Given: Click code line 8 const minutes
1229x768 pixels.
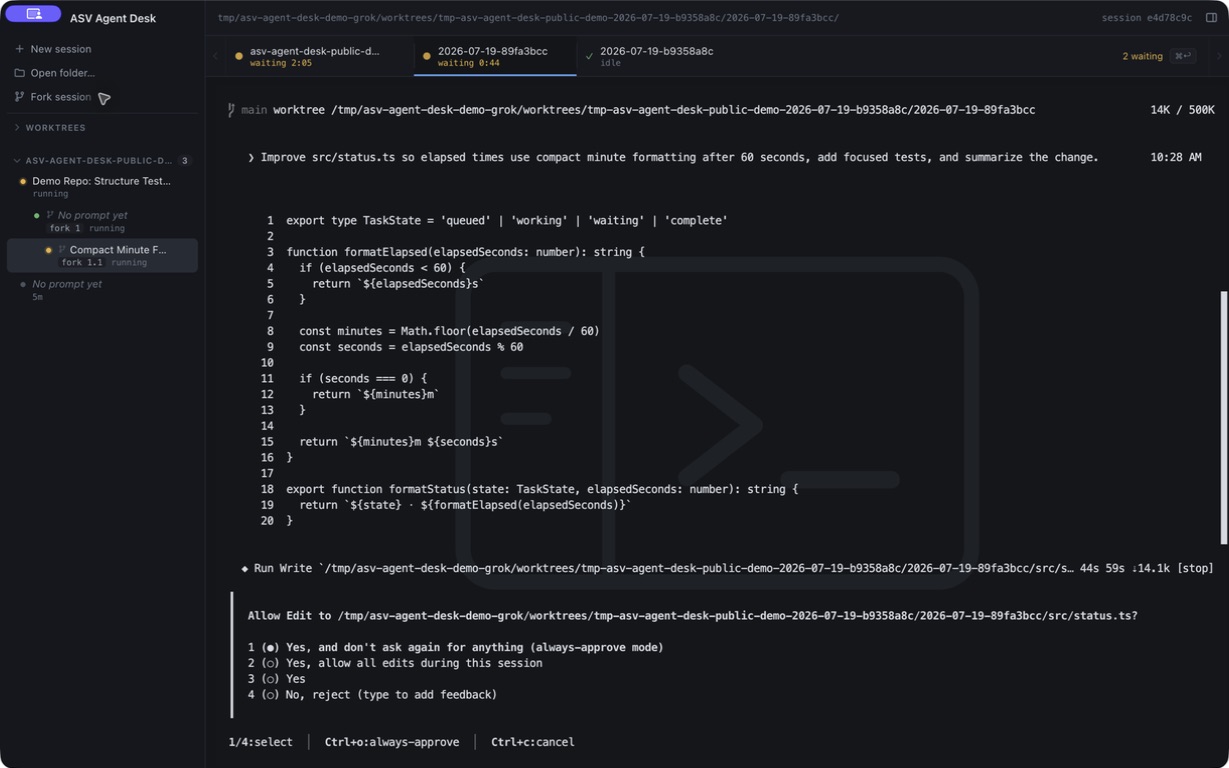Looking at the screenshot, I should click(x=449, y=331).
